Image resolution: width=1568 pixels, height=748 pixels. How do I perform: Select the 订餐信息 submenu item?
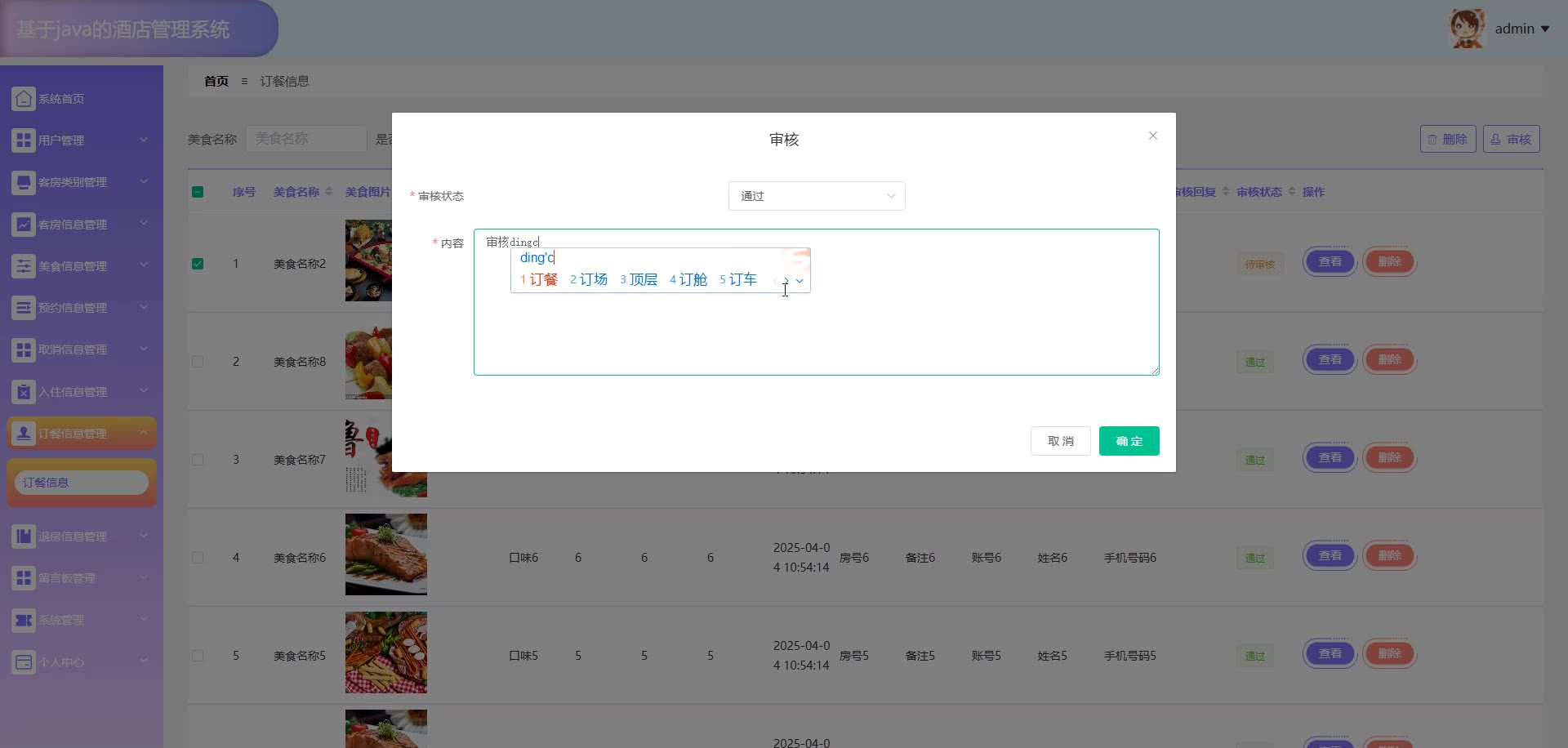coord(81,483)
